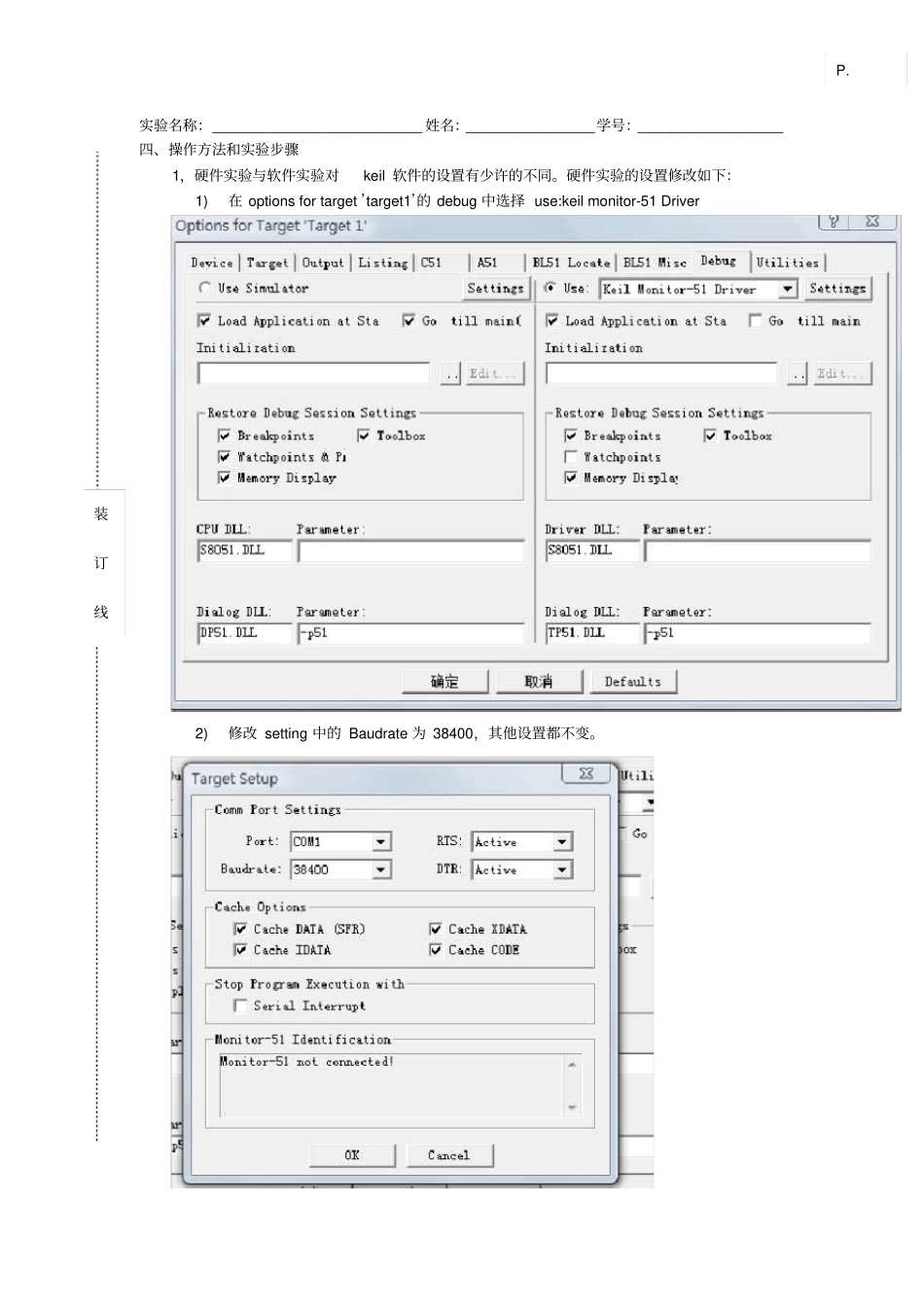Click the right Edit button

842,373
